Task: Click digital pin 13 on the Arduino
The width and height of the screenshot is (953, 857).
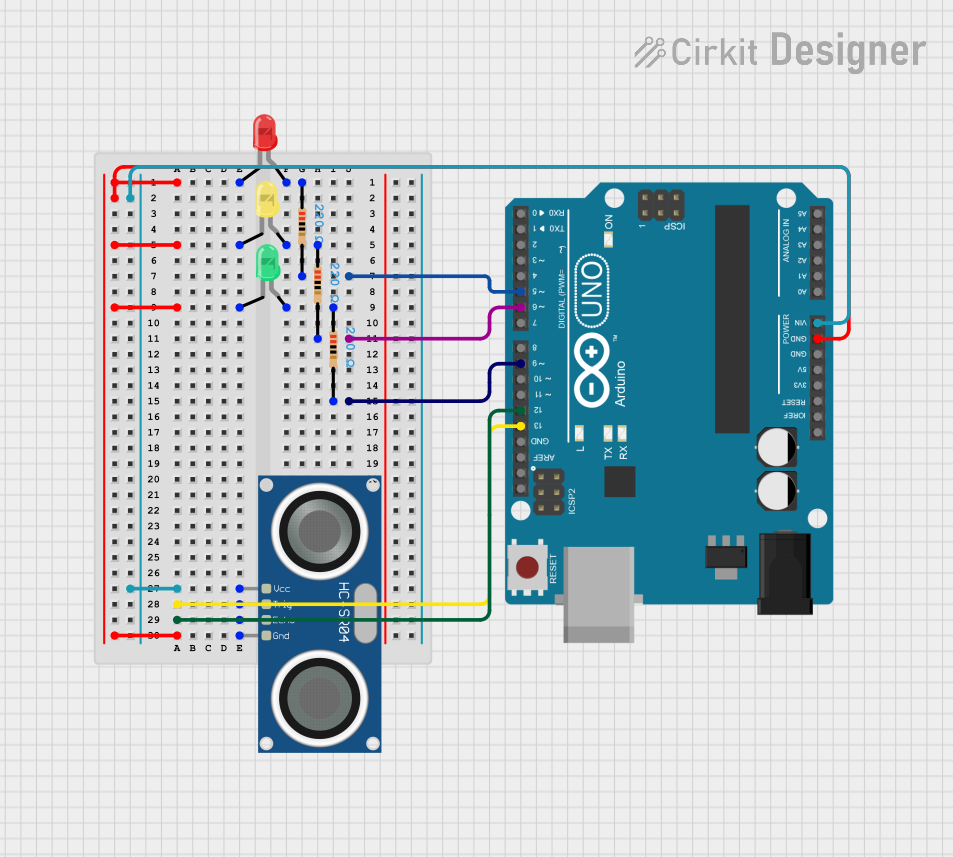Action: pos(521,426)
